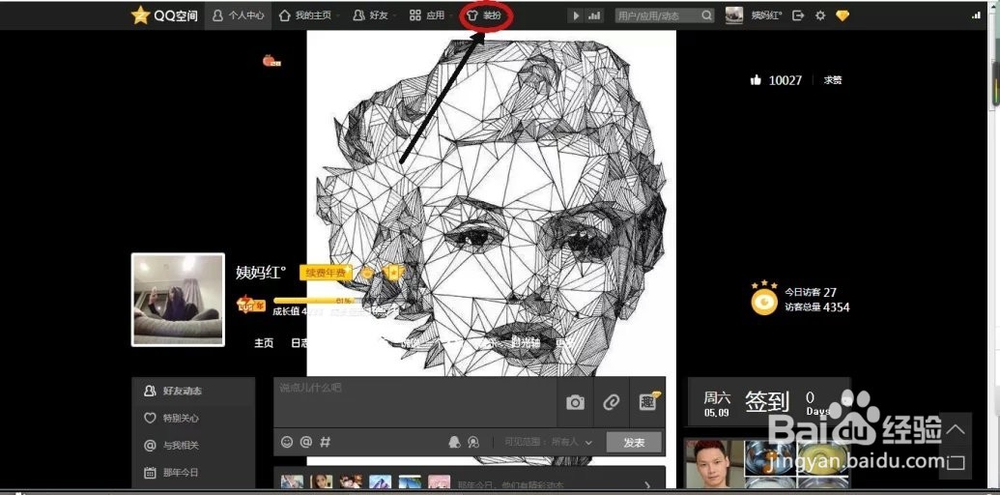Click the icon right of the QQ penguin
The width and height of the screenshot is (1000, 495).
473,442
